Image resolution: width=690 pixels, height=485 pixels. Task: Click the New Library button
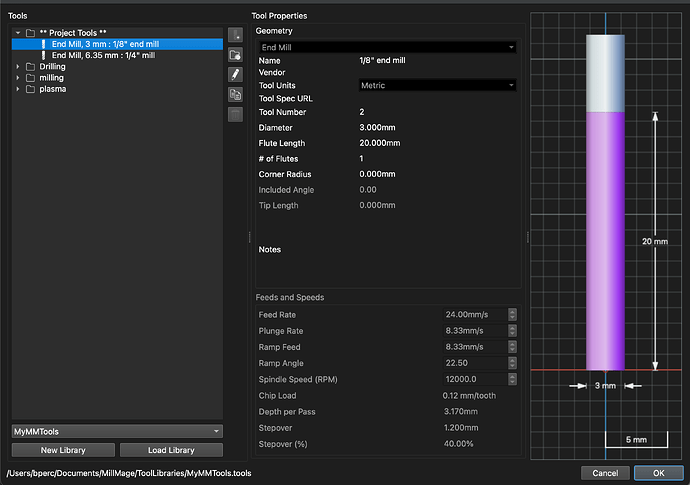tap(63, 450)
